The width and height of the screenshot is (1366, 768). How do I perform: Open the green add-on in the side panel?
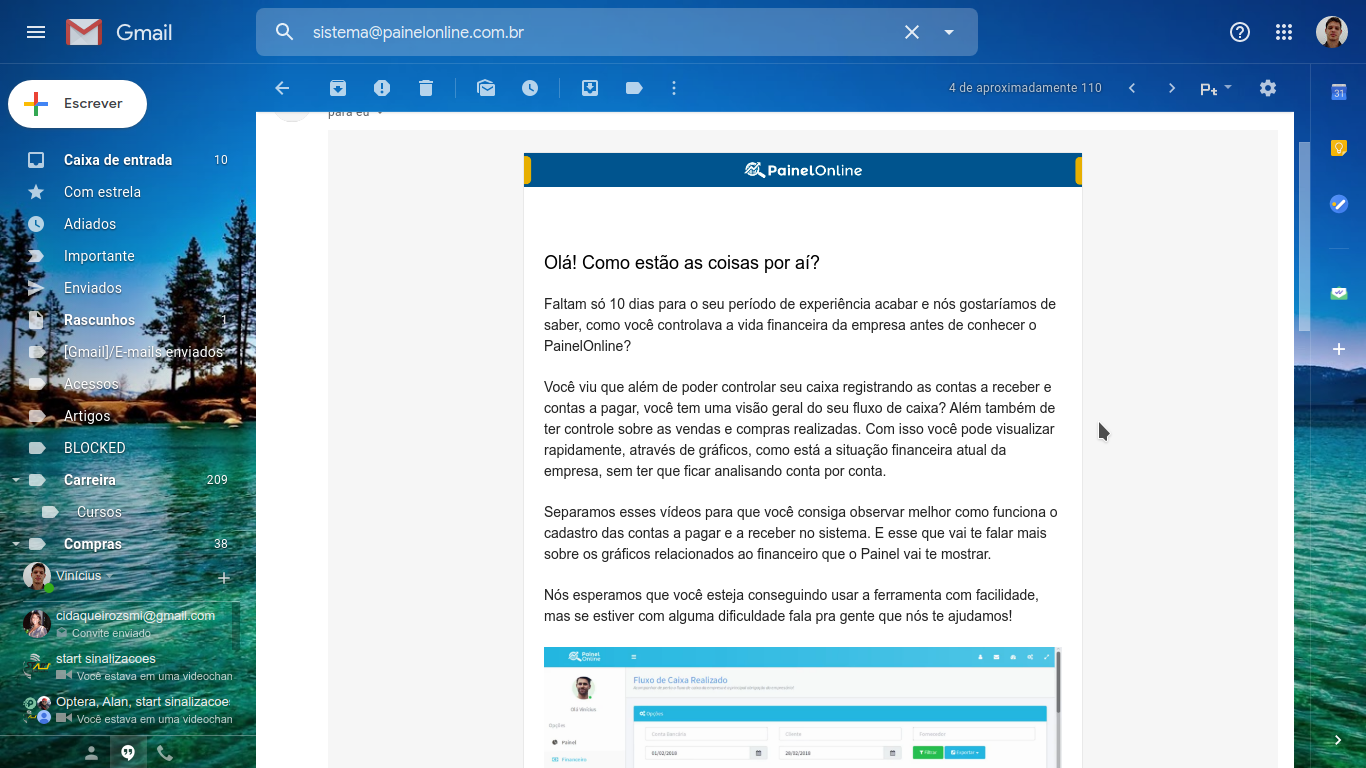[x=1339, y=293]
